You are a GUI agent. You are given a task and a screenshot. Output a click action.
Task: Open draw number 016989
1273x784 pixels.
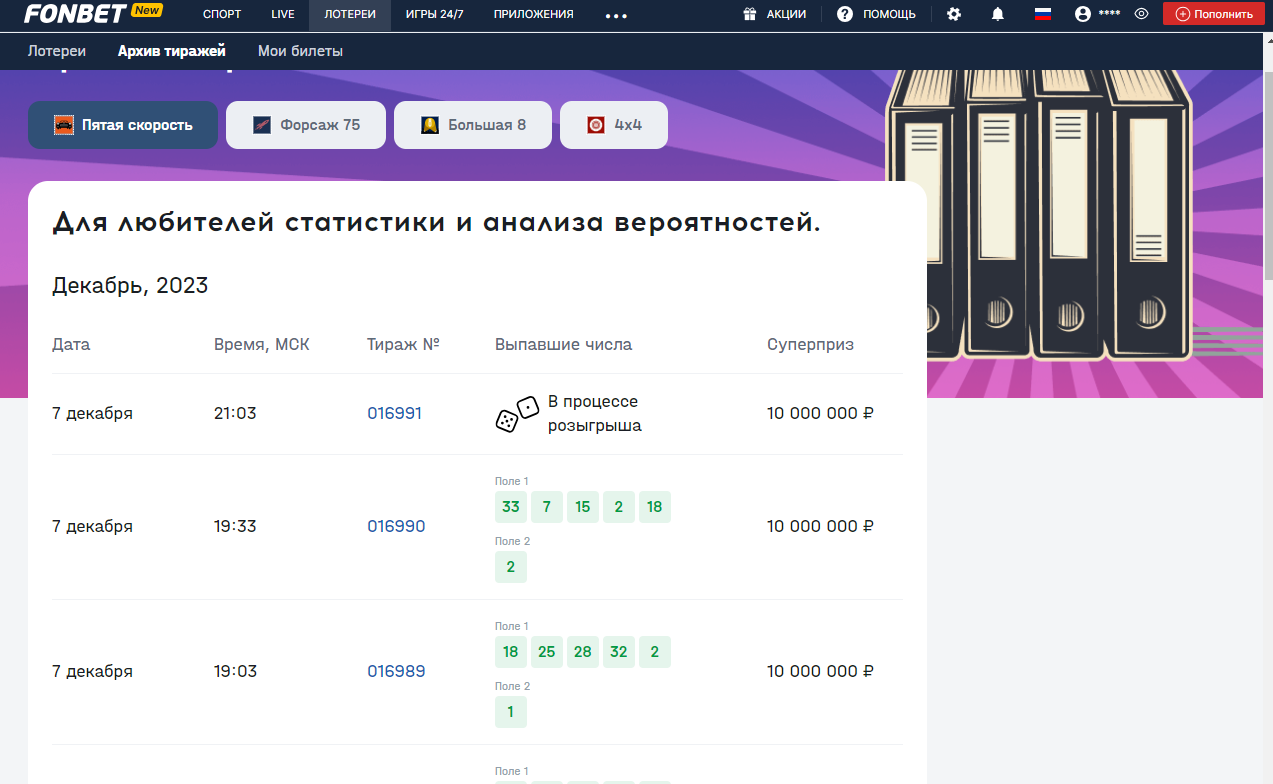tap(396, 671)
